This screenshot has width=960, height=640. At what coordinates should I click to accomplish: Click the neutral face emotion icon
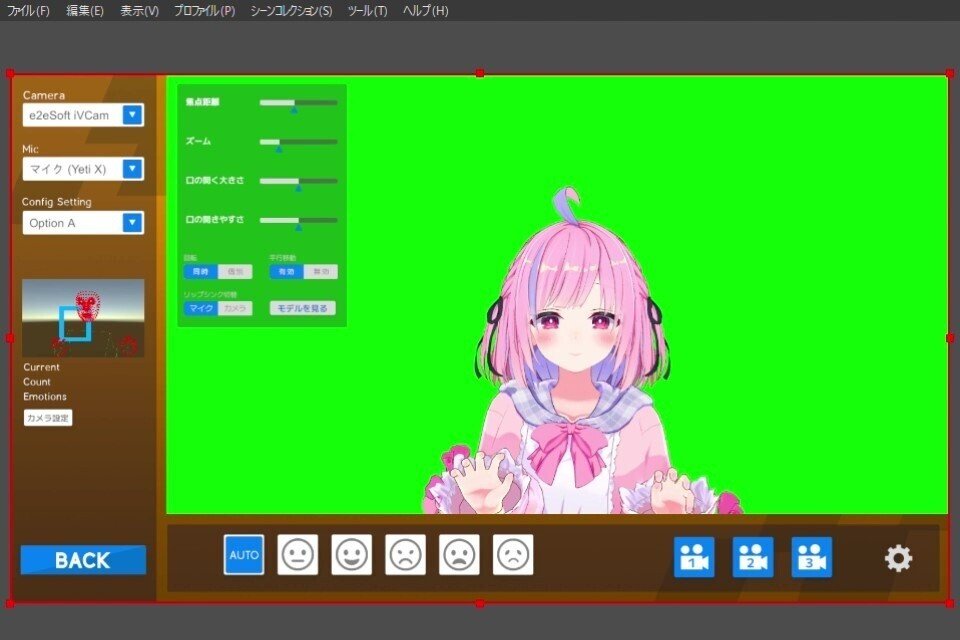point(296,554)
